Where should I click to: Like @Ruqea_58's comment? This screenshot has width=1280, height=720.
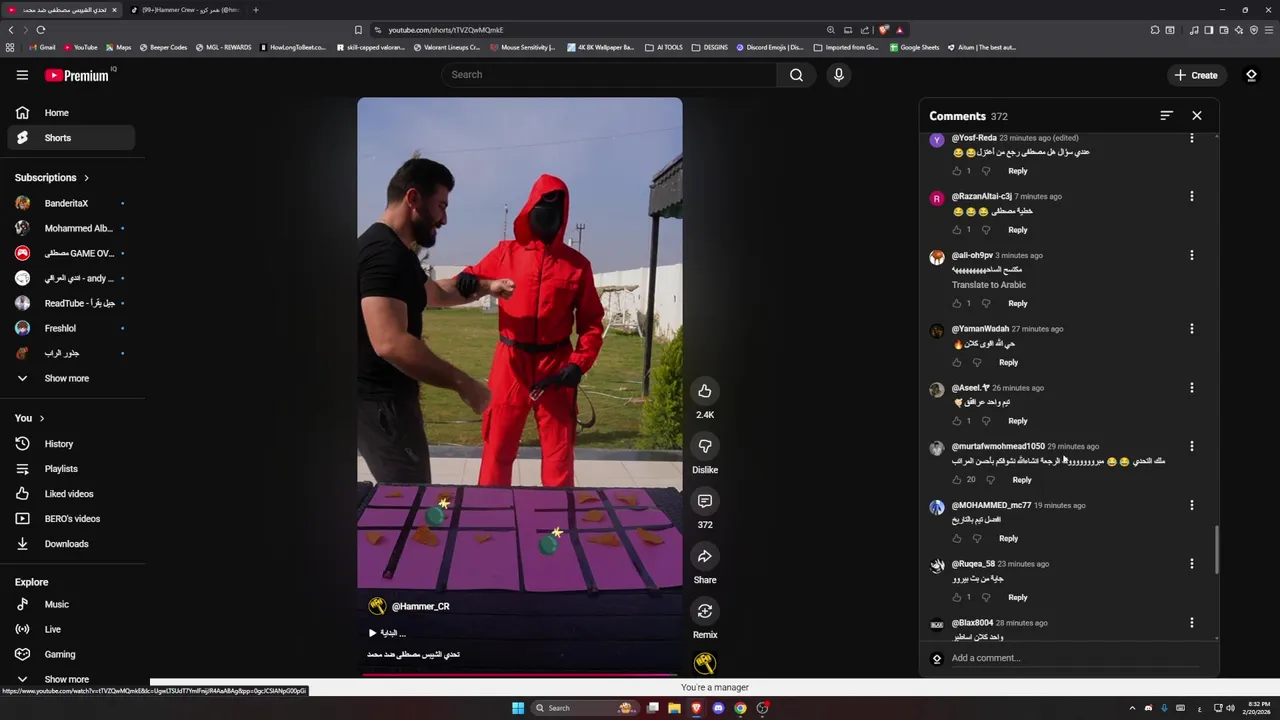(957, 598)
